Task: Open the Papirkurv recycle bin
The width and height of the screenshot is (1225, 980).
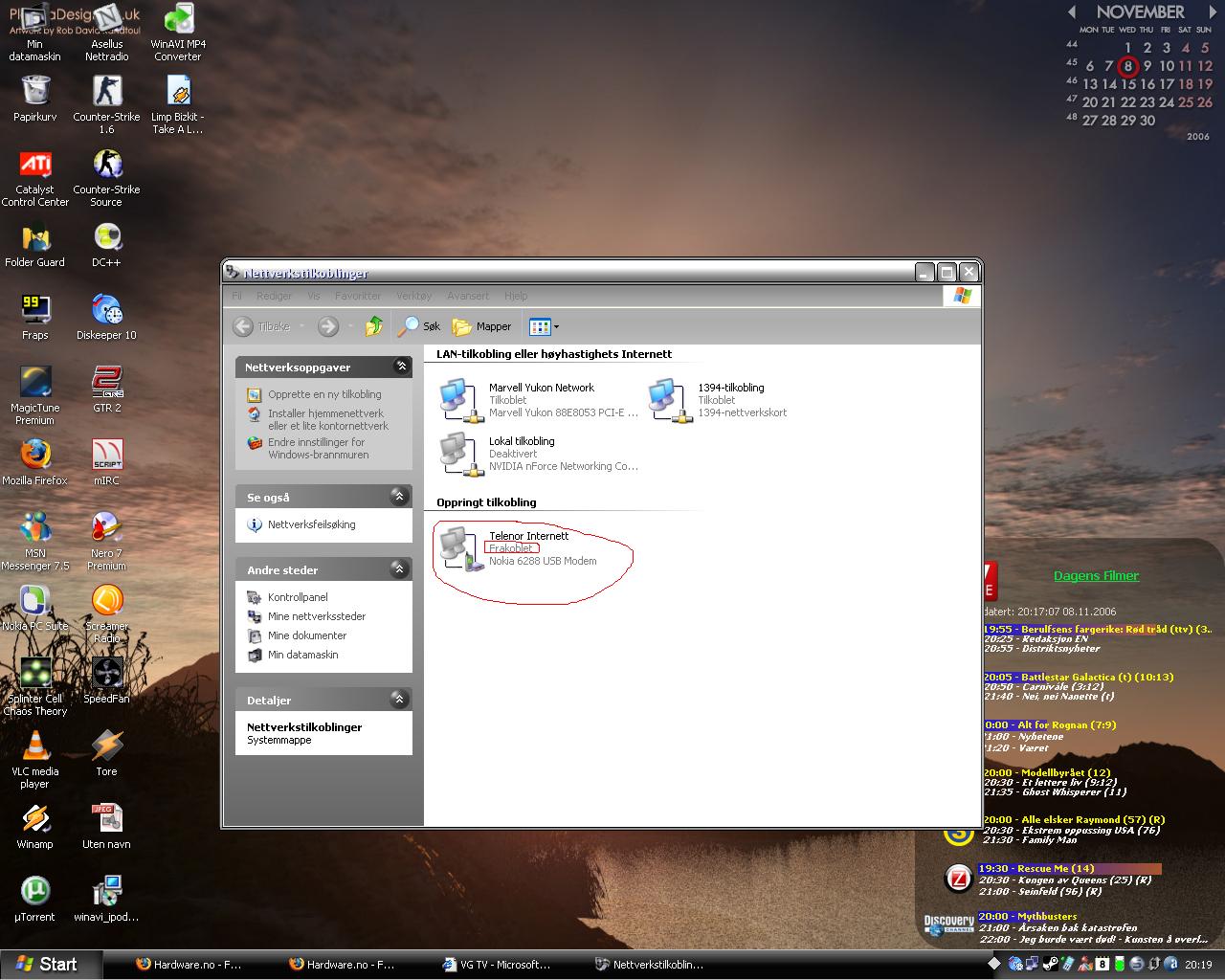Action: [x=34, y=99]
